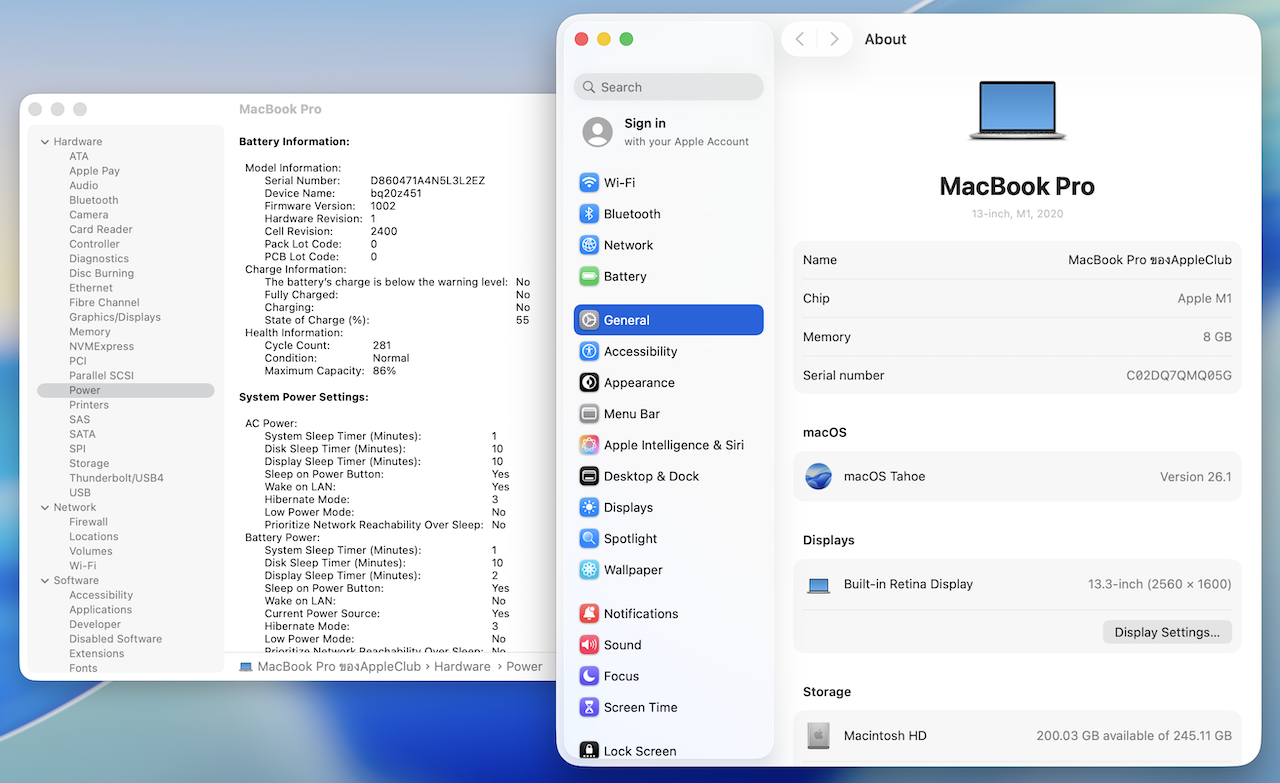
Task: Select the Screen Time hourglass icon
Action: coord(589,708)
